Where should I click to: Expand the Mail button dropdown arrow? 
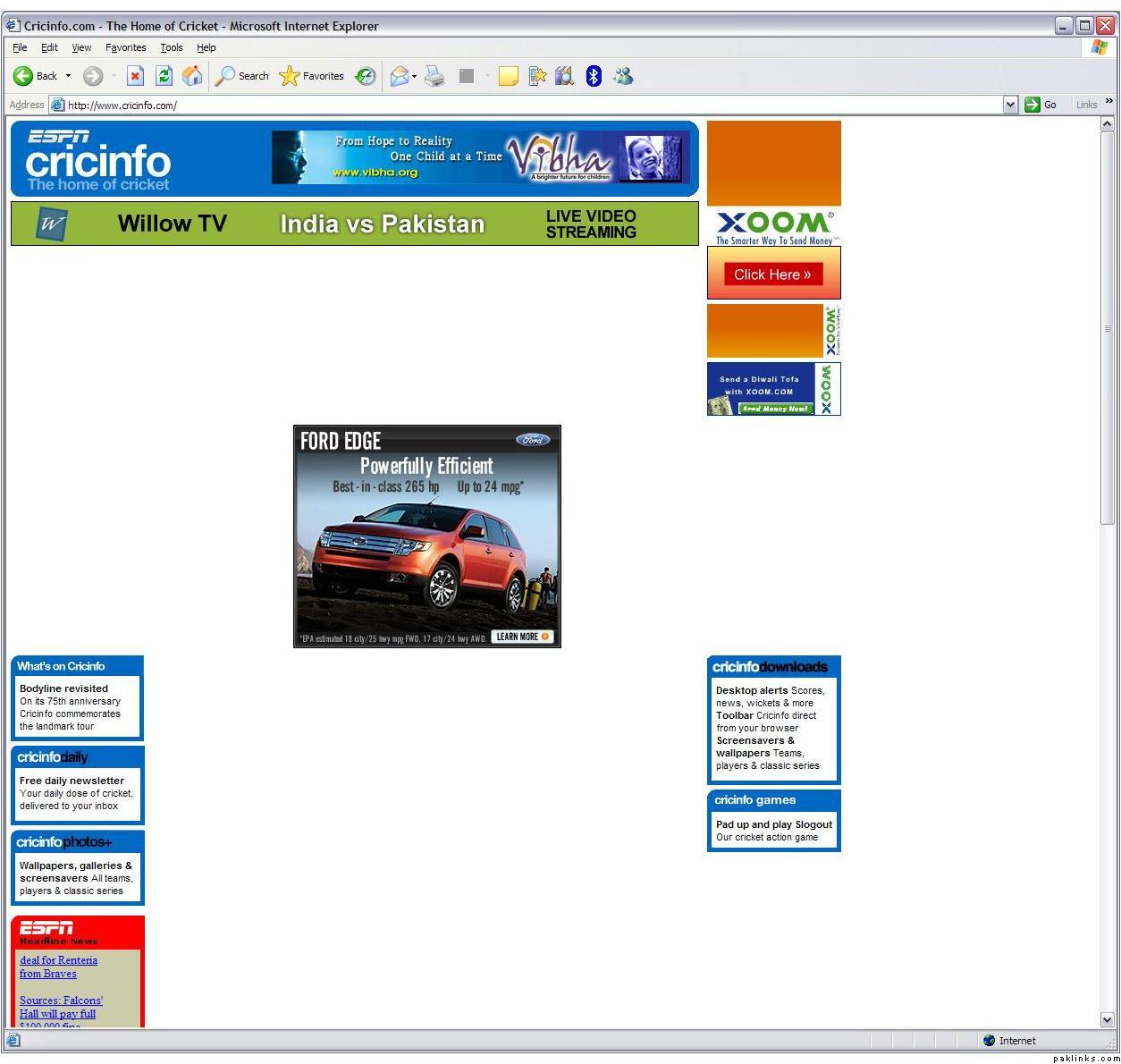[x=415, y=77]
